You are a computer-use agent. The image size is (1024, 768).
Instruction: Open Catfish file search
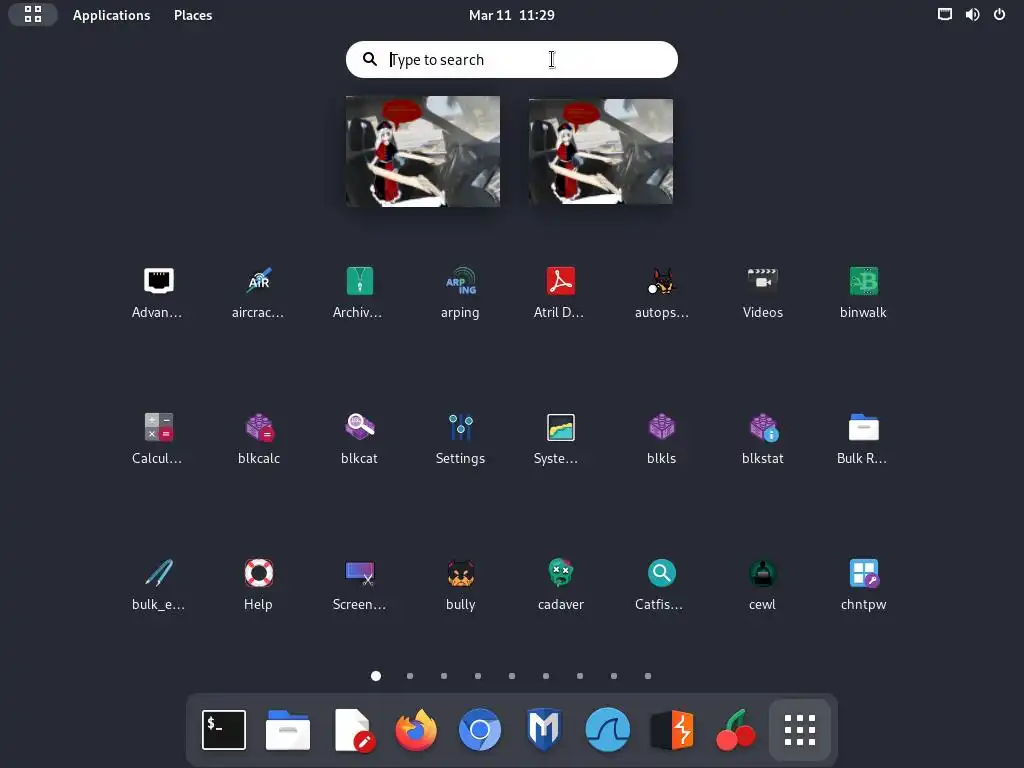[x=662, y=573]
